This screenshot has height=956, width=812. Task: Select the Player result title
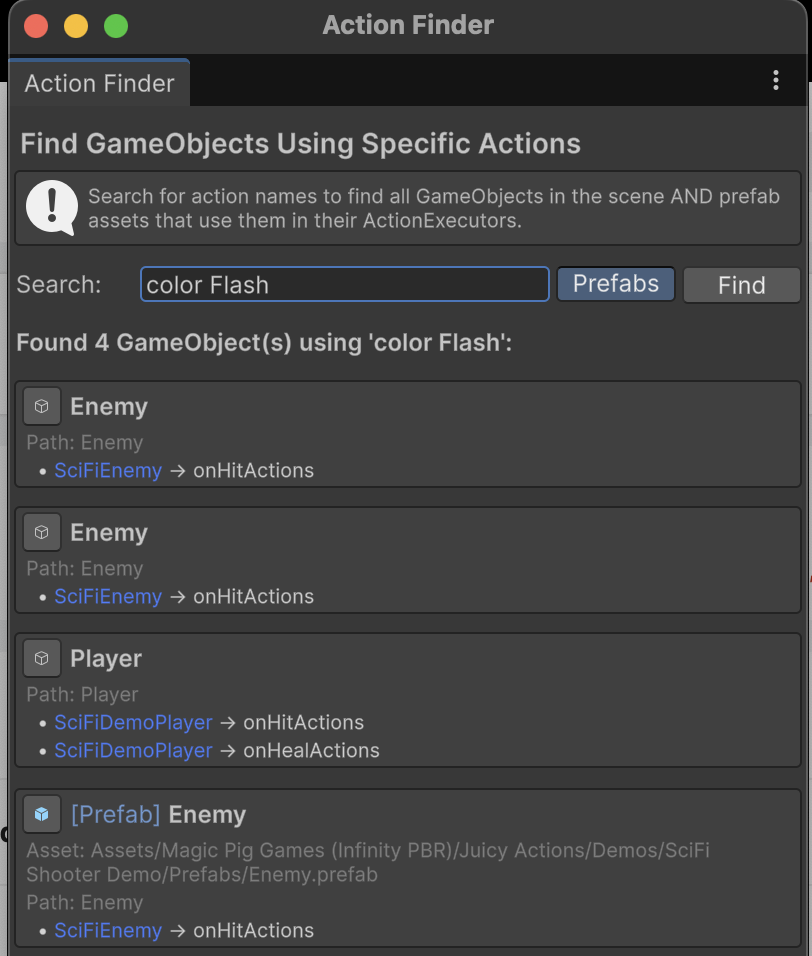[x=106, y=659]
